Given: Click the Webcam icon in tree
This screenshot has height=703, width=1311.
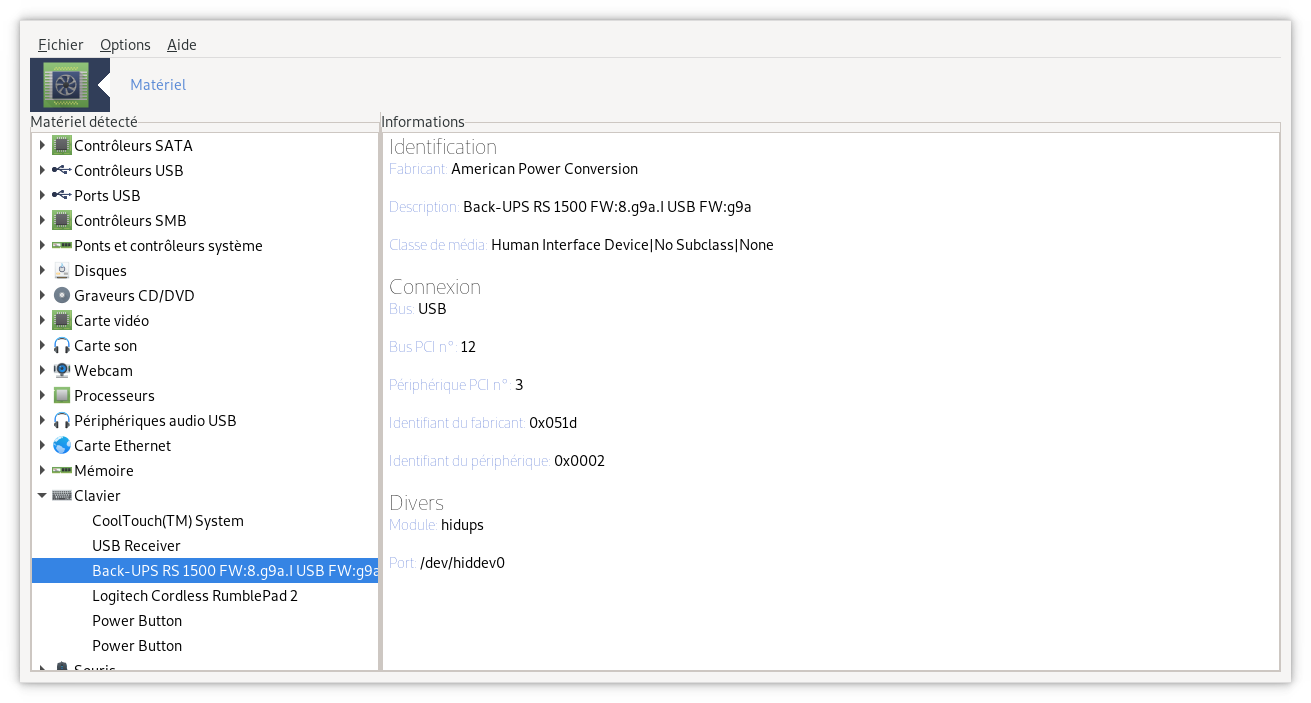Looking at the screenshot, I should [x=62, y=371].
